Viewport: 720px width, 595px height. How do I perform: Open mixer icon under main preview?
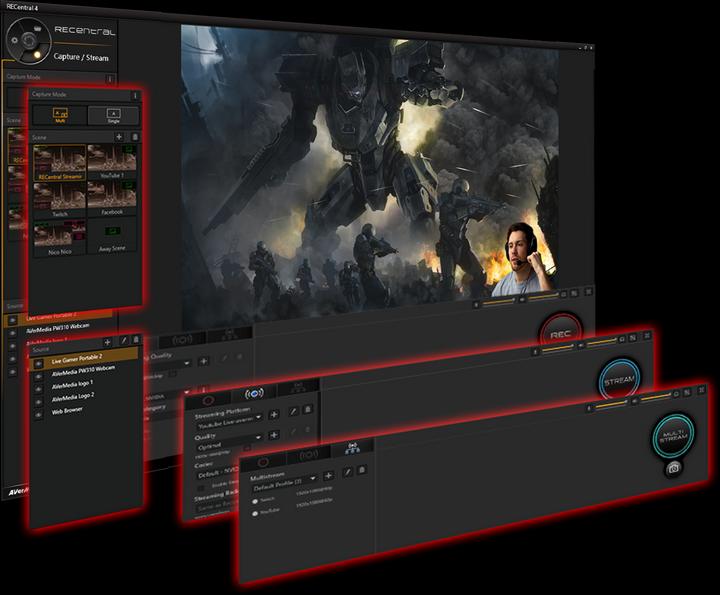(574, 293)
